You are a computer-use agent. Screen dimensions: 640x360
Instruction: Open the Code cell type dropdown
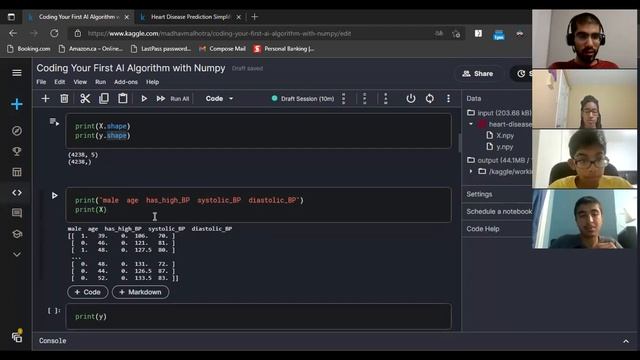point(219,98)
